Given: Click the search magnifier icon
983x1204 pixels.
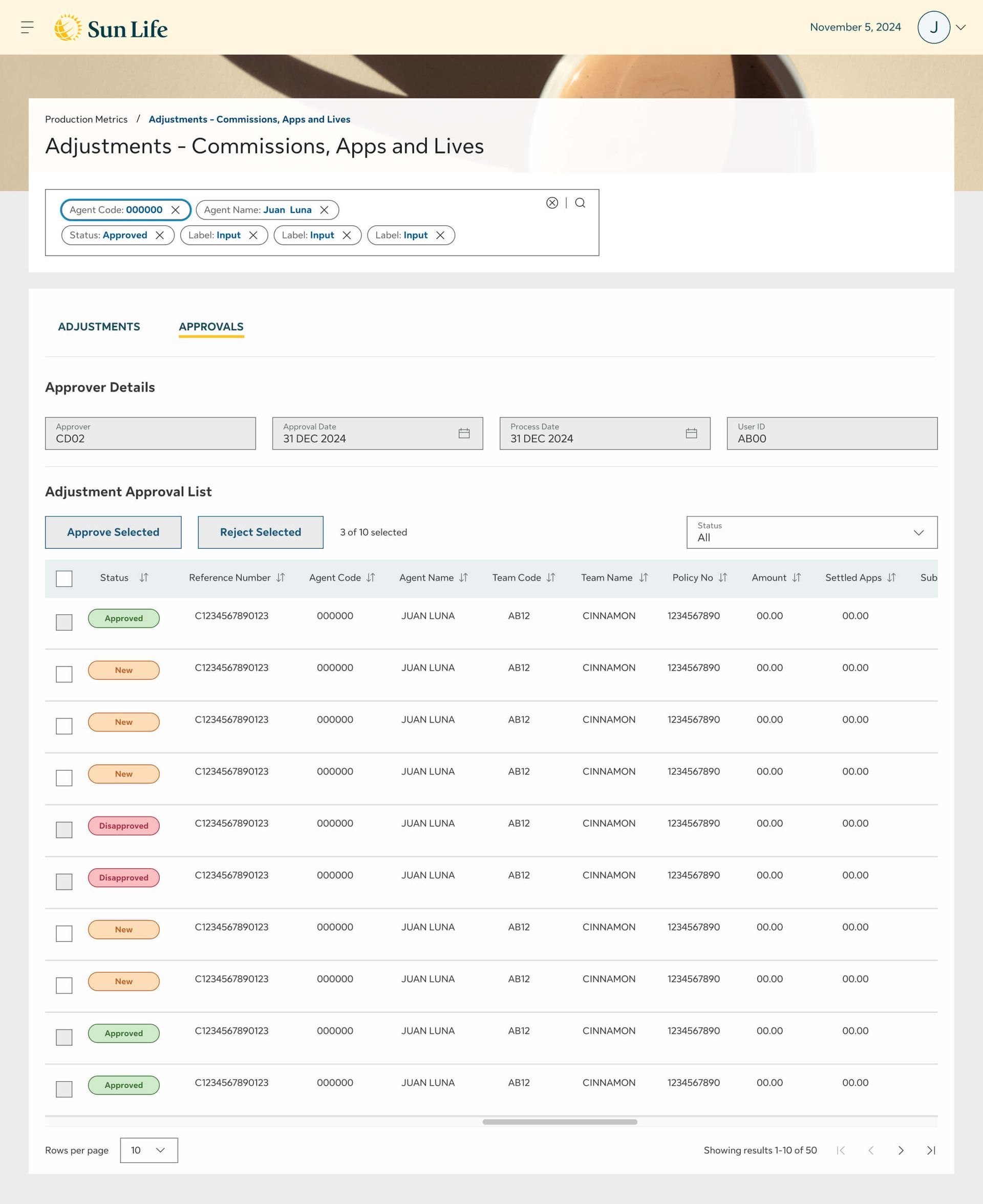Looking at the screenshot, I should click(580, 203).
